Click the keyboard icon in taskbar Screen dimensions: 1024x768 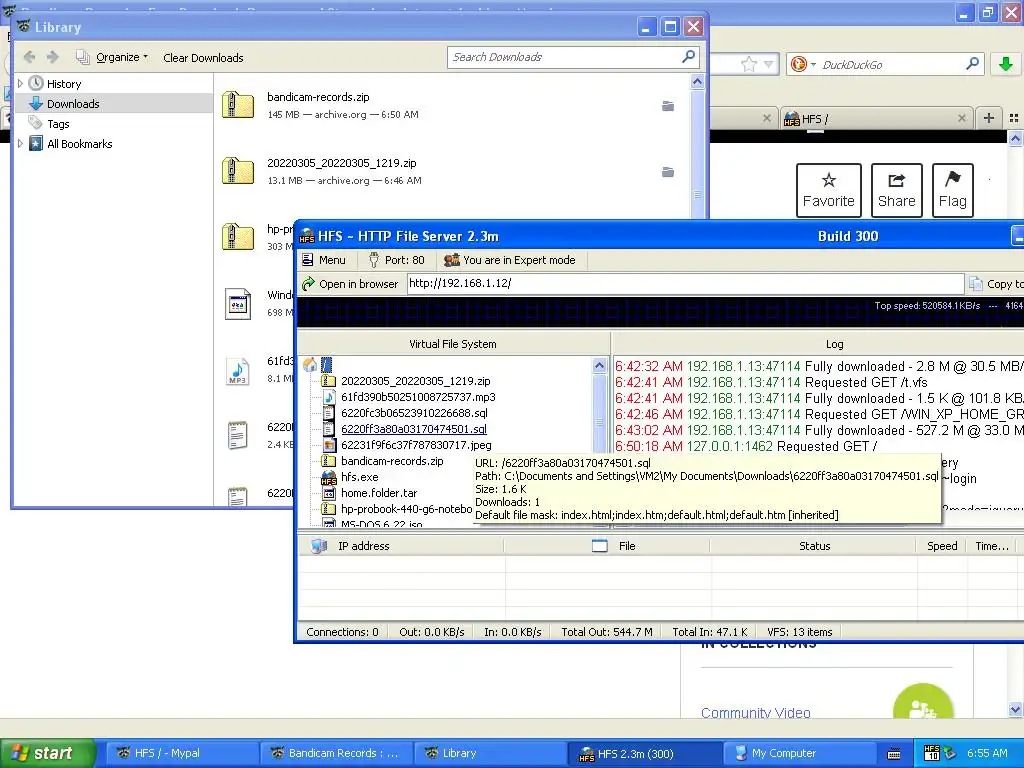point(894,754)
